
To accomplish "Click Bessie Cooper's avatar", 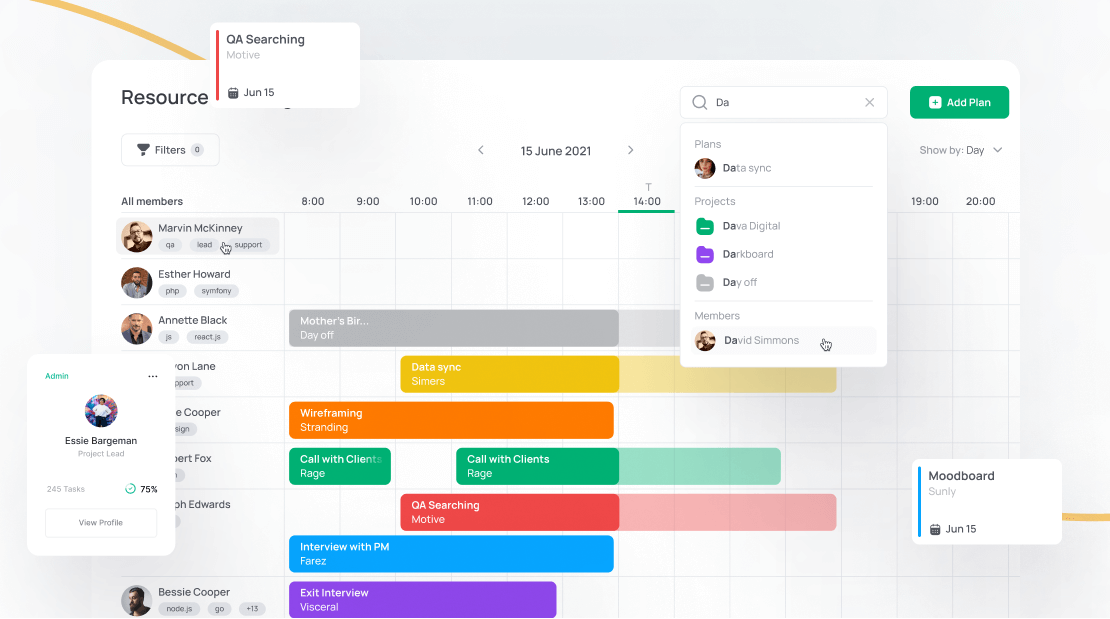I will pyautogui.click(x=137, y=601).
